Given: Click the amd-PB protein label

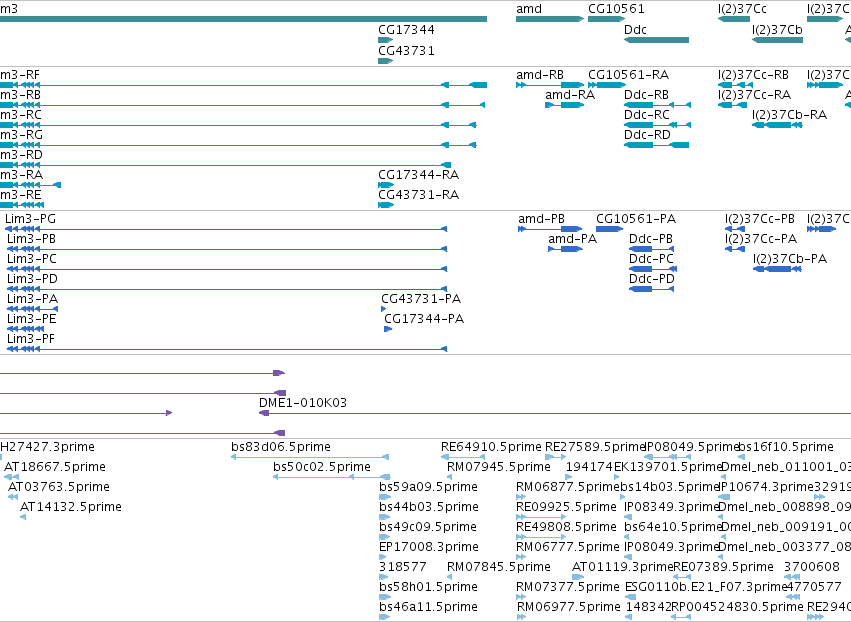Looking at the screenshot, I should tap(542, 219).
